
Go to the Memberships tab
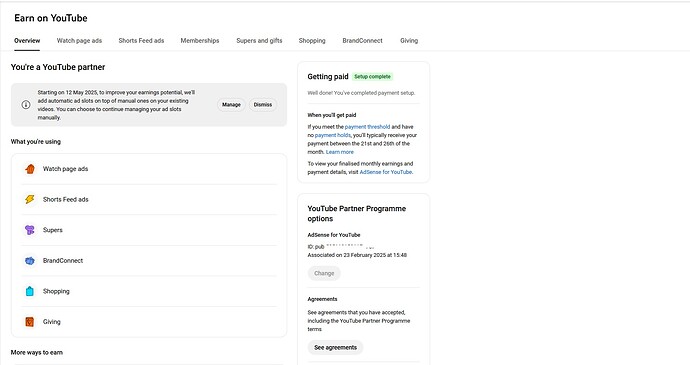tap(200, 41)
